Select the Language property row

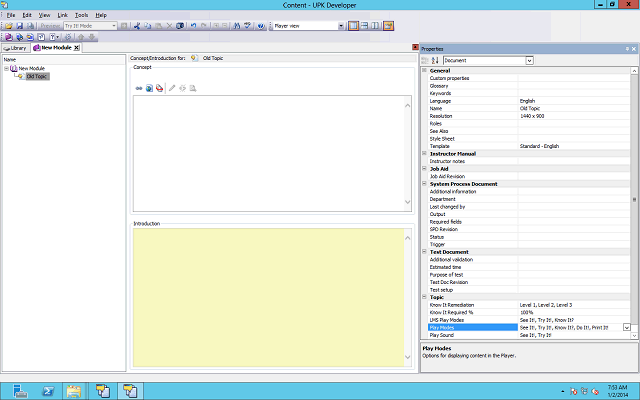pyautogui.click(x=470, y=101)
